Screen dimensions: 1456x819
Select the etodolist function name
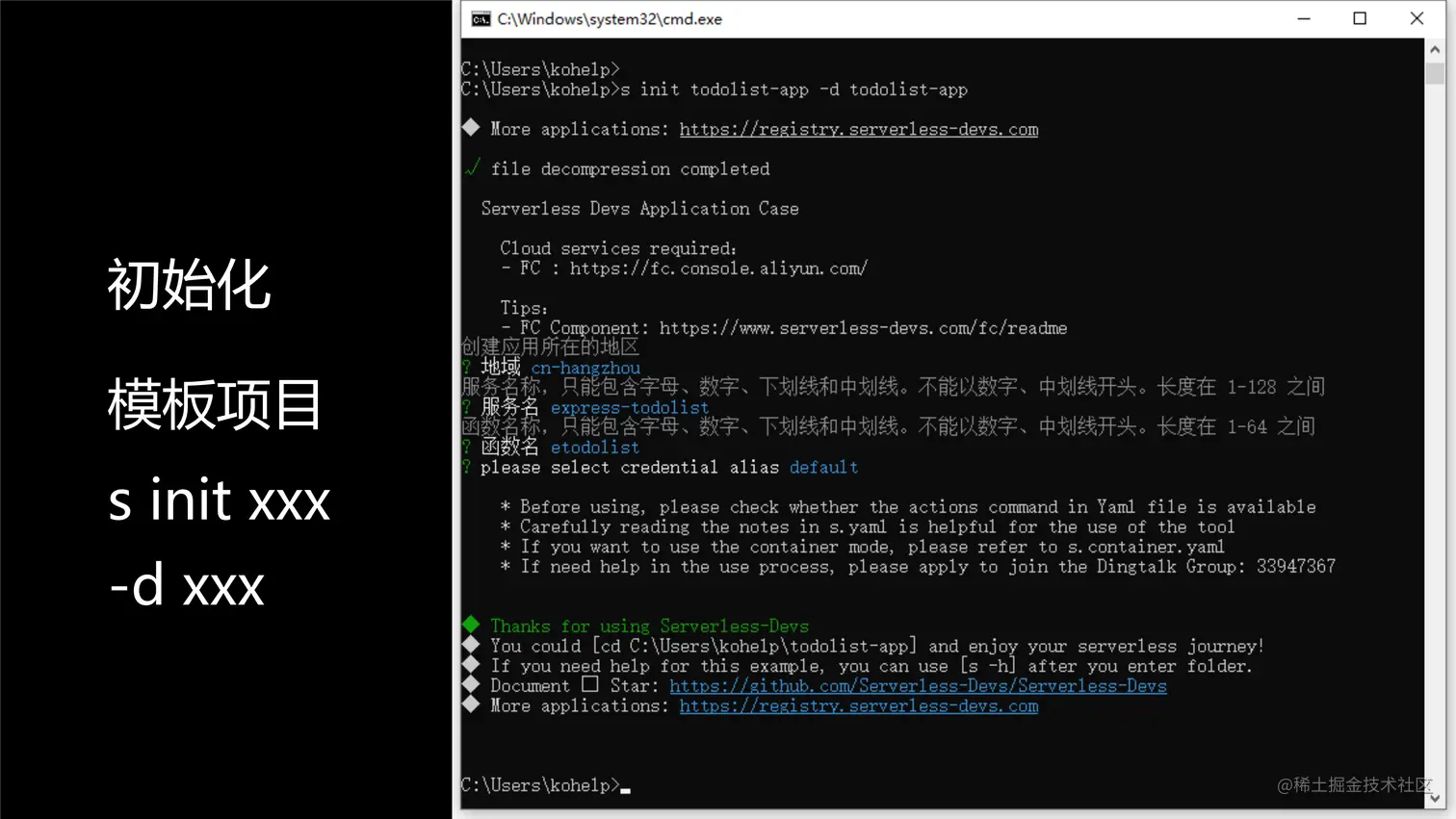594,447
